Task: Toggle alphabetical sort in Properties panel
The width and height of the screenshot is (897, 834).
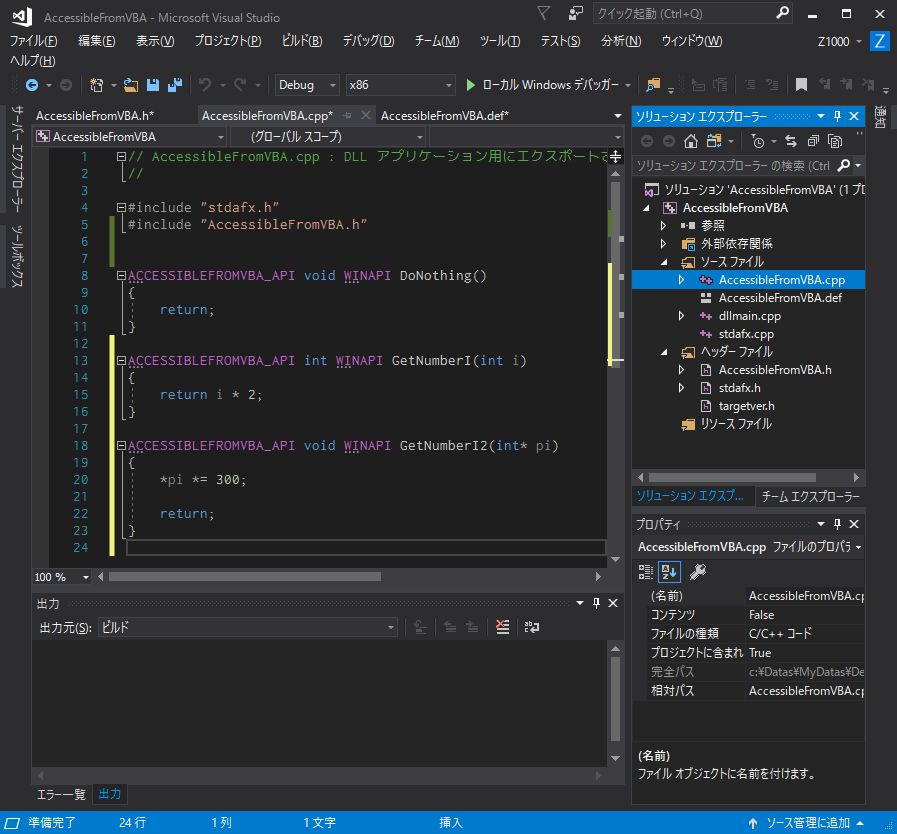Action: click(670, 571)
